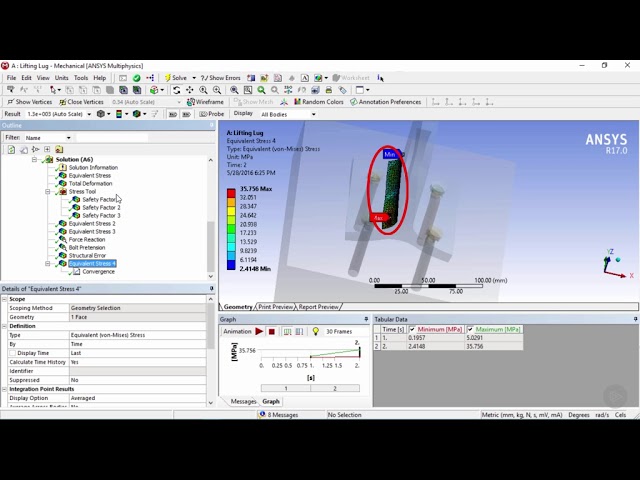Viewport: 640px width, 480px height.
Task: Open the Units menu
Action: click(x=62, y=78)
